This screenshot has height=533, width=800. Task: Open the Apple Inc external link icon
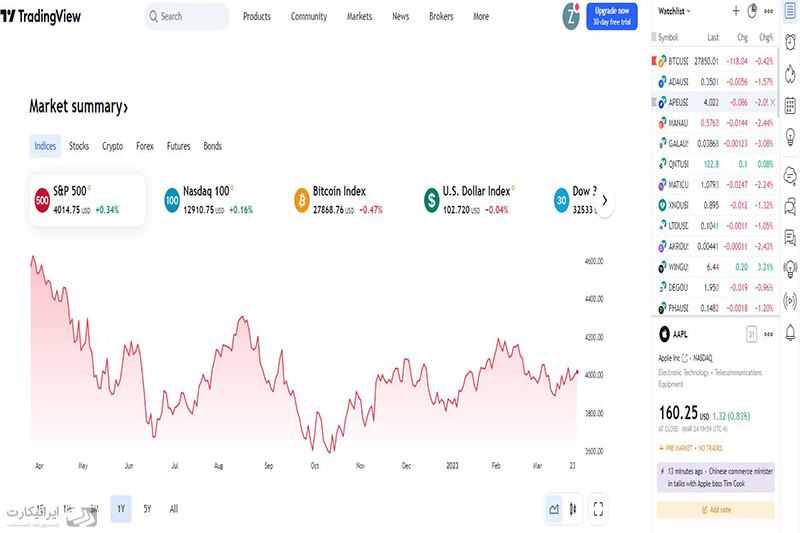[685, 358]
